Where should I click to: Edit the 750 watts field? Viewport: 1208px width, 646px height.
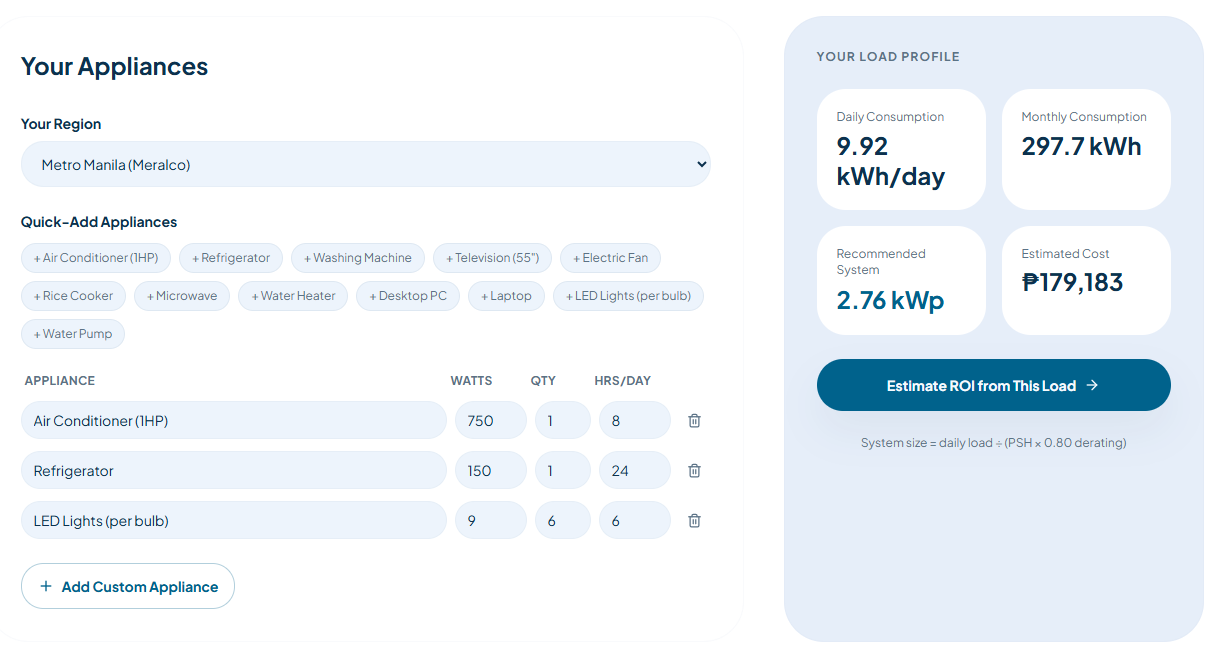(491, 421)
